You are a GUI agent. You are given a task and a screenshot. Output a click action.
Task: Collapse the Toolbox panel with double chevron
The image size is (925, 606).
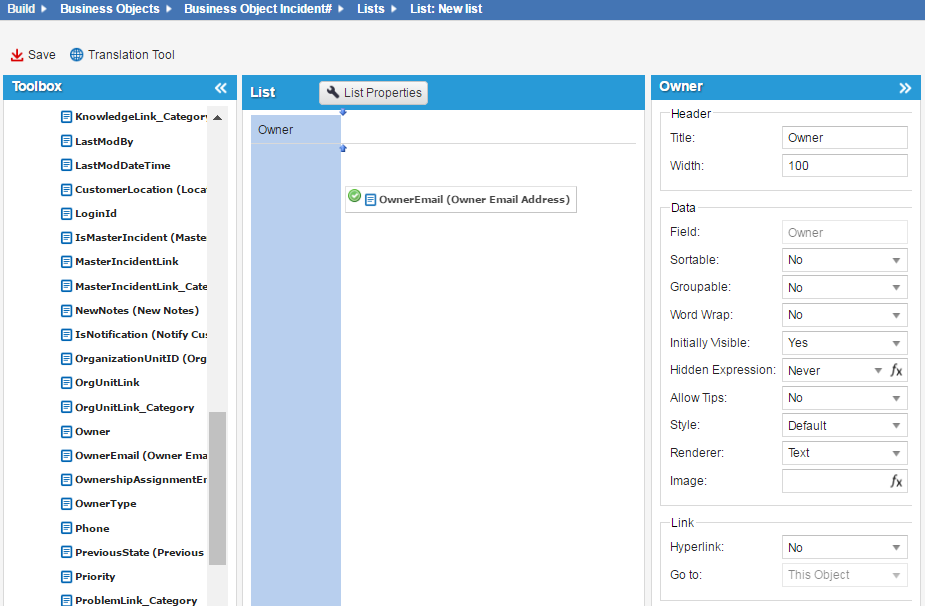(221, 88)
